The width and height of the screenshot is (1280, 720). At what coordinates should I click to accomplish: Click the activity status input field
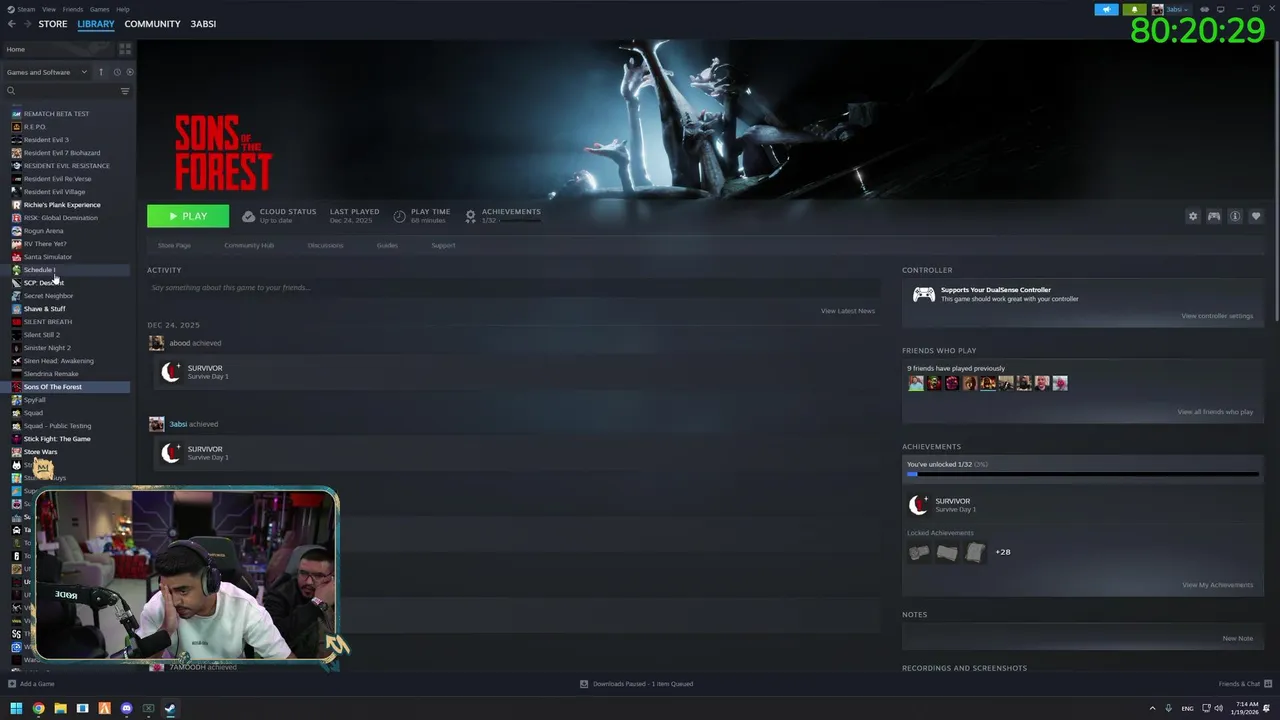(513, 288)
